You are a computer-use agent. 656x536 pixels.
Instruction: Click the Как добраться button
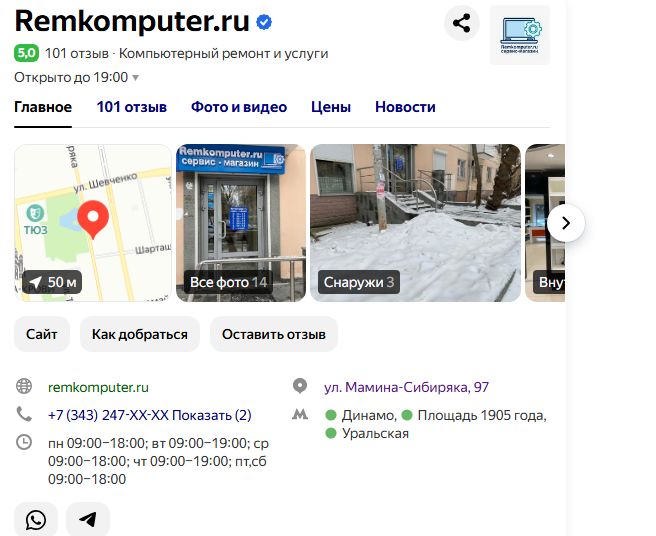click(x=140, y=334)
